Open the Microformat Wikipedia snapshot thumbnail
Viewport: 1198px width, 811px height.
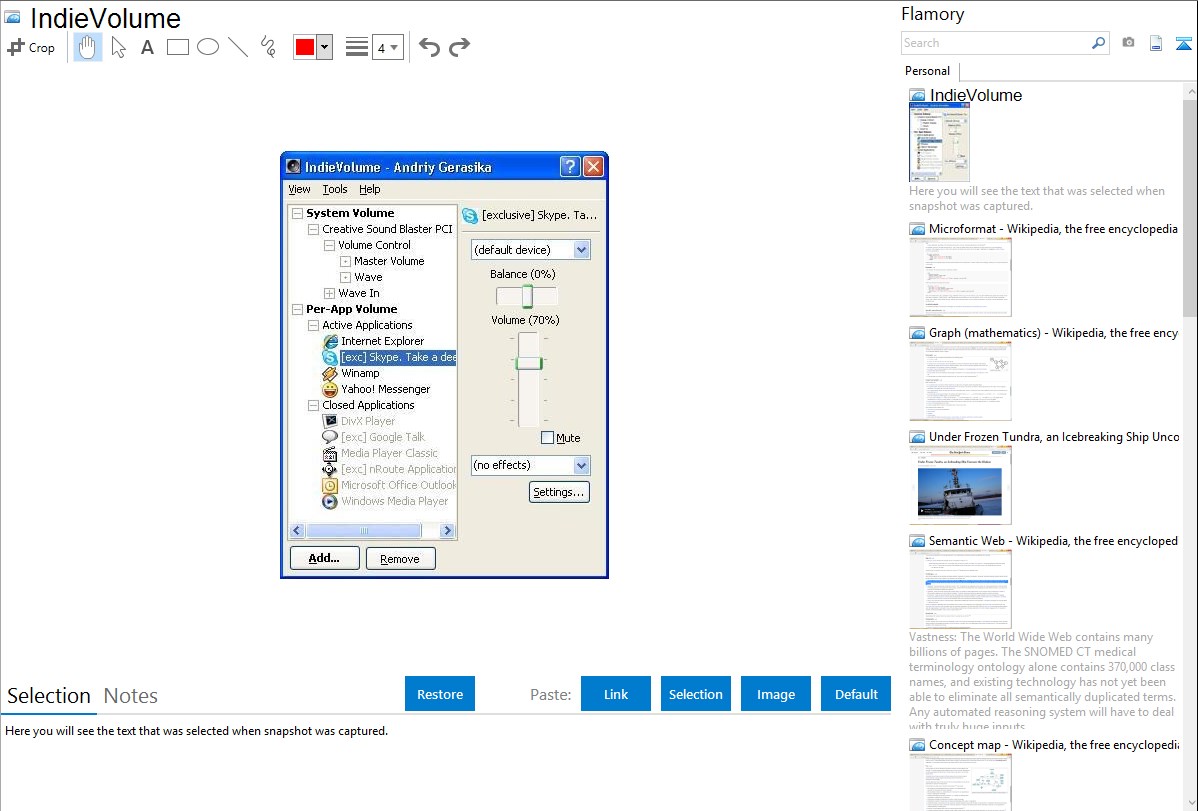coord(960,277)
